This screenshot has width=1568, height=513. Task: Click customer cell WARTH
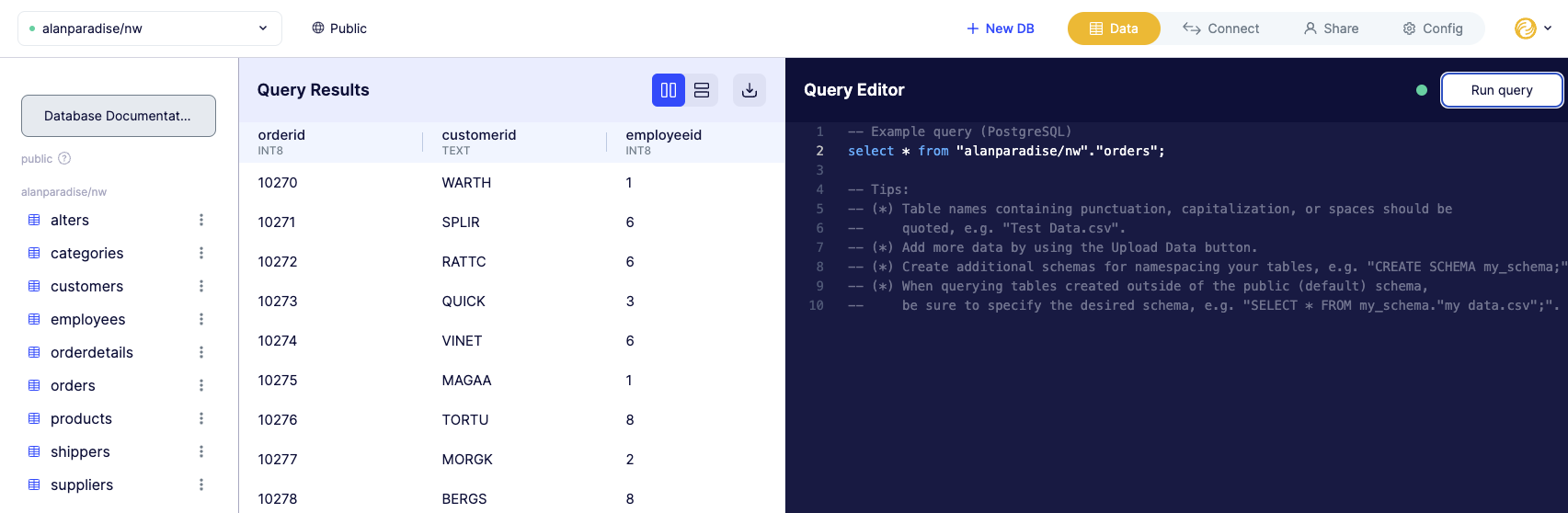466,183
